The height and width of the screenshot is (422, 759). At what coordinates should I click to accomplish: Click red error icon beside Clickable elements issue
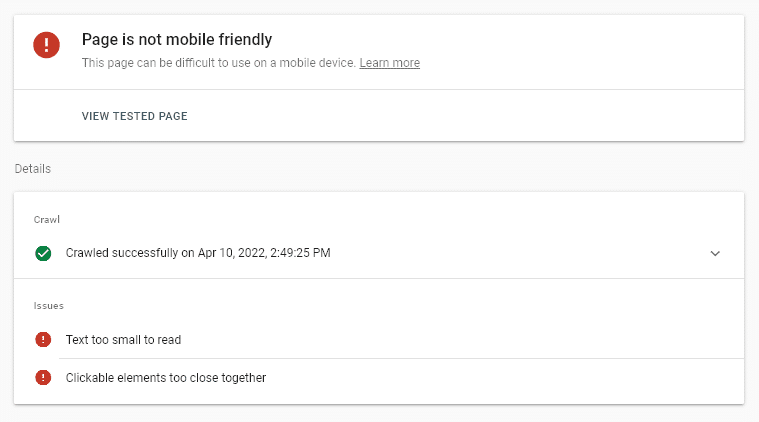43,377
